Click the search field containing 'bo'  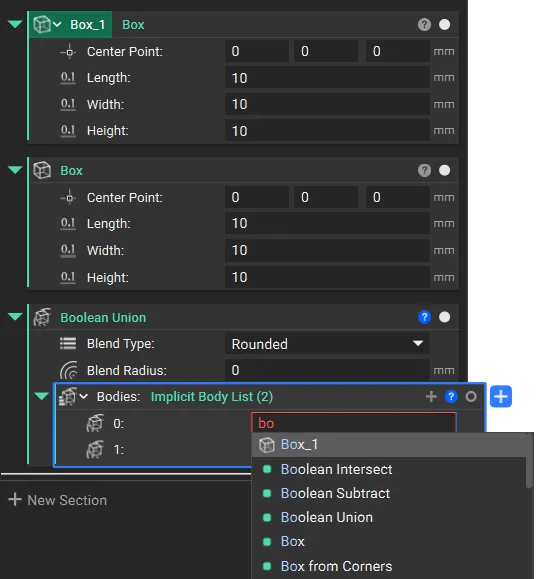[x=354, y=423]
